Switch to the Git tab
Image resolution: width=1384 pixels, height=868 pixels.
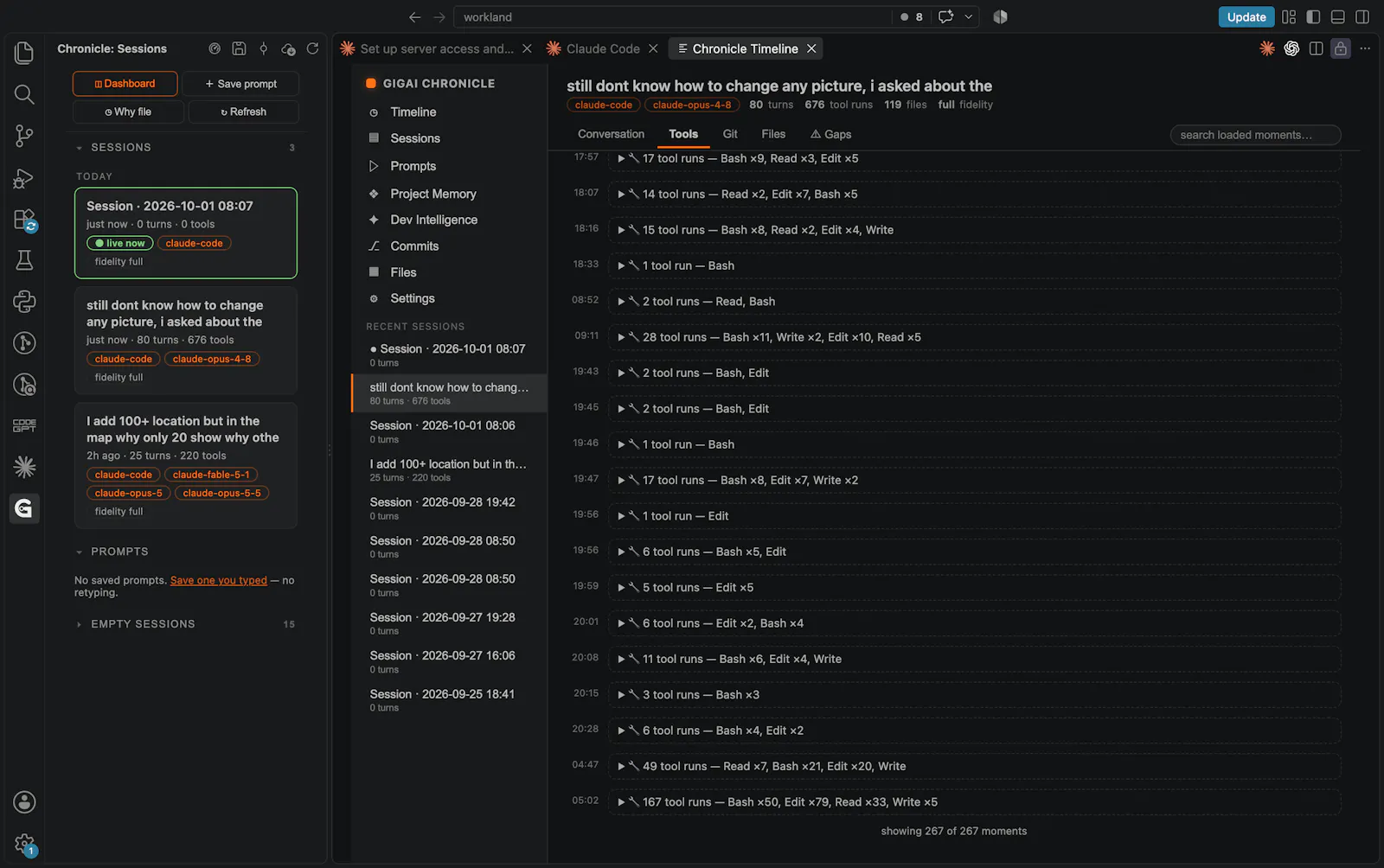(730, 134)
